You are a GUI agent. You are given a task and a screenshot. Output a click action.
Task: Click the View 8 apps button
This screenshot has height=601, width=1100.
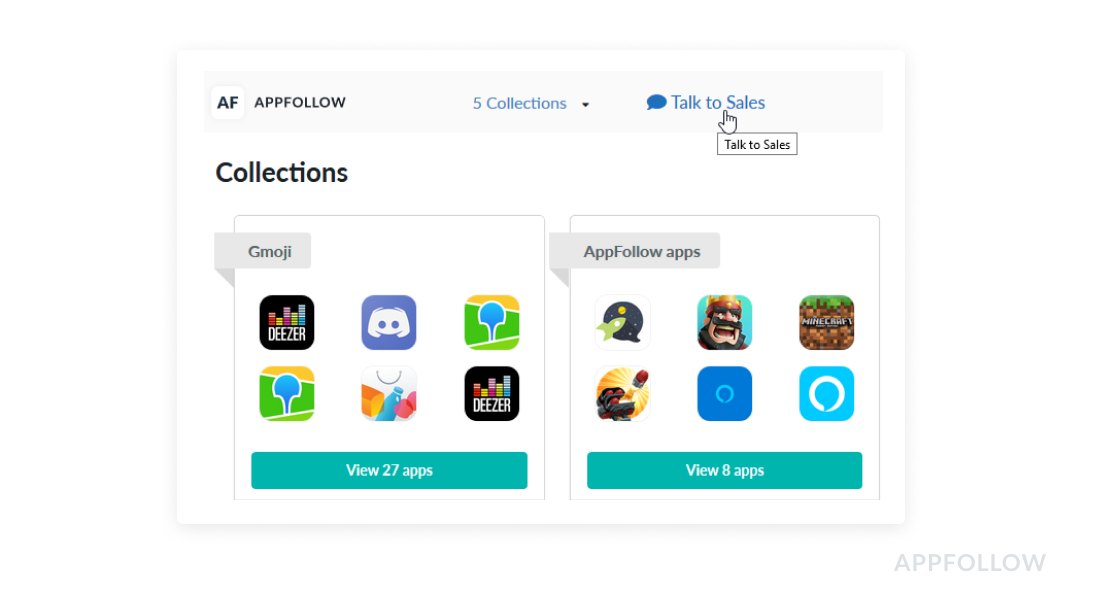point(725,470)
